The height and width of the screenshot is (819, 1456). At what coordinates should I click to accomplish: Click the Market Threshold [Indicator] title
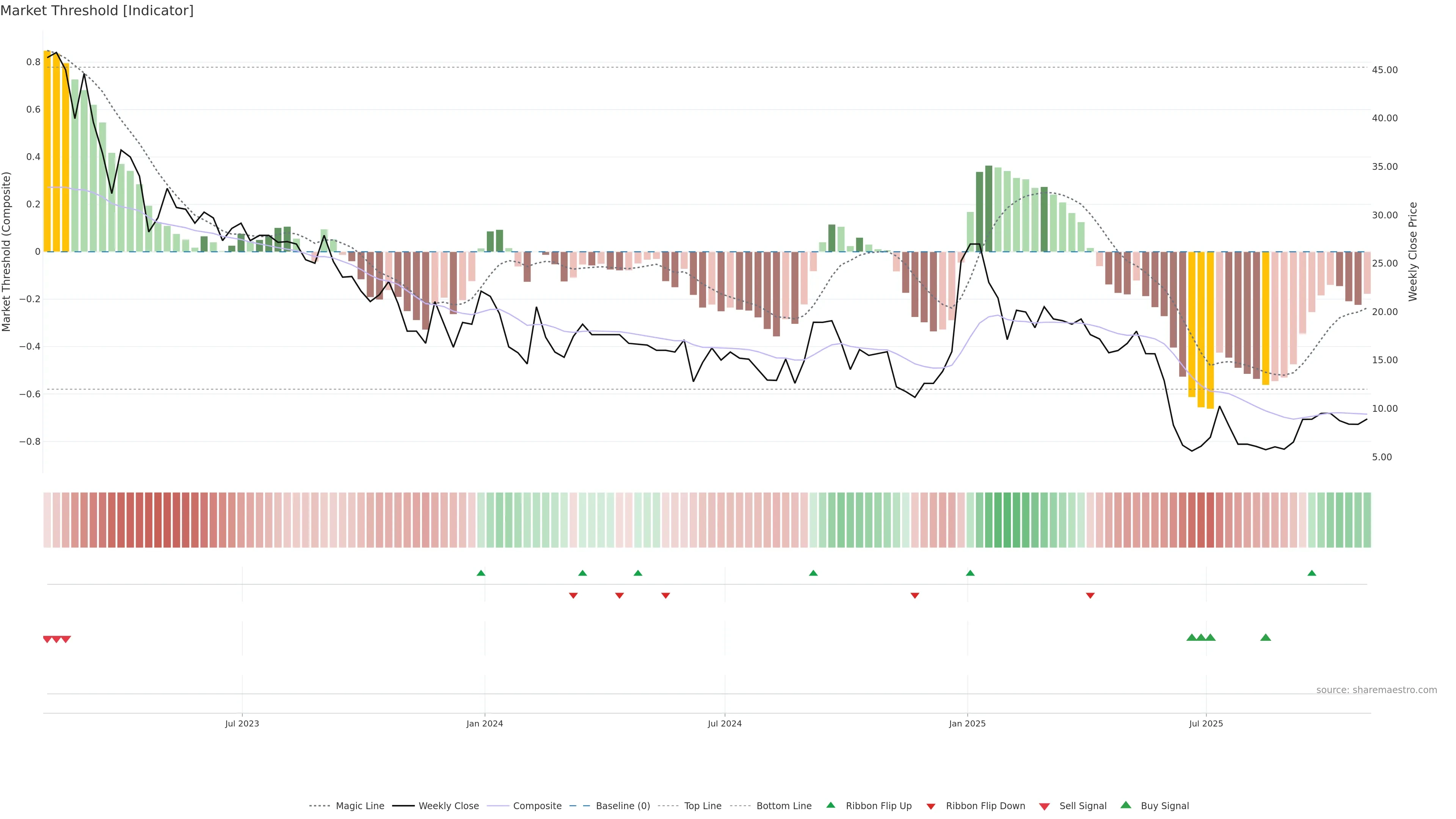point(97,11)
